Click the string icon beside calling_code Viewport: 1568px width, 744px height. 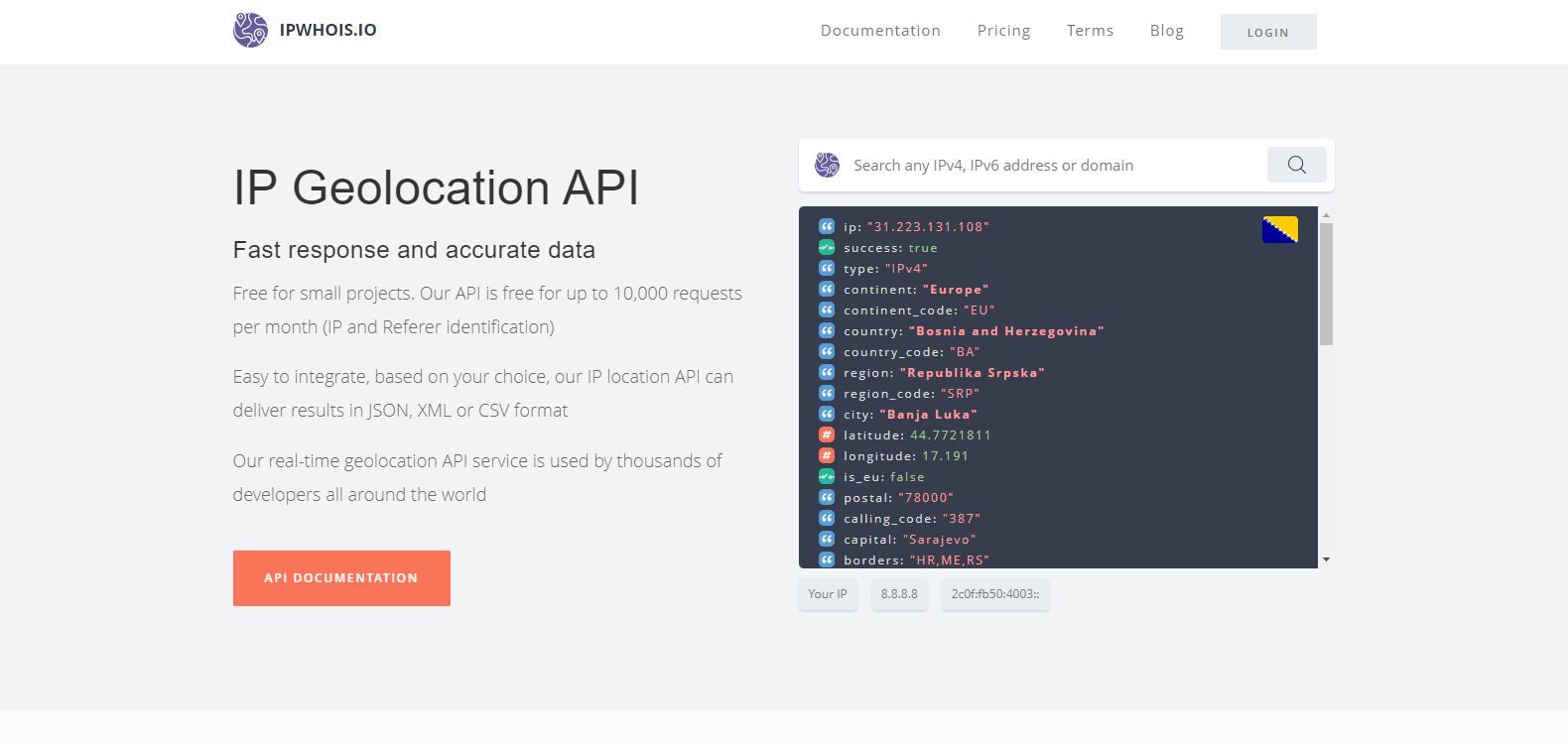827,518
